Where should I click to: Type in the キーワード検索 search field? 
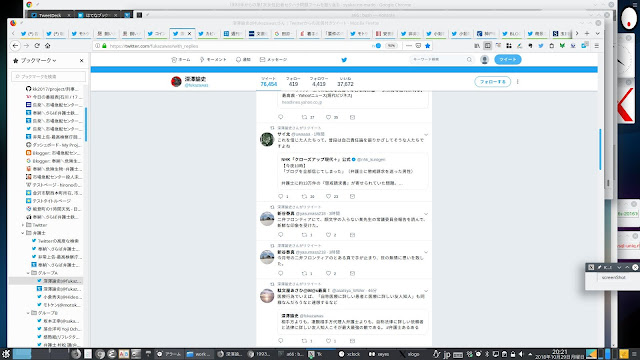tap(438, 60)
